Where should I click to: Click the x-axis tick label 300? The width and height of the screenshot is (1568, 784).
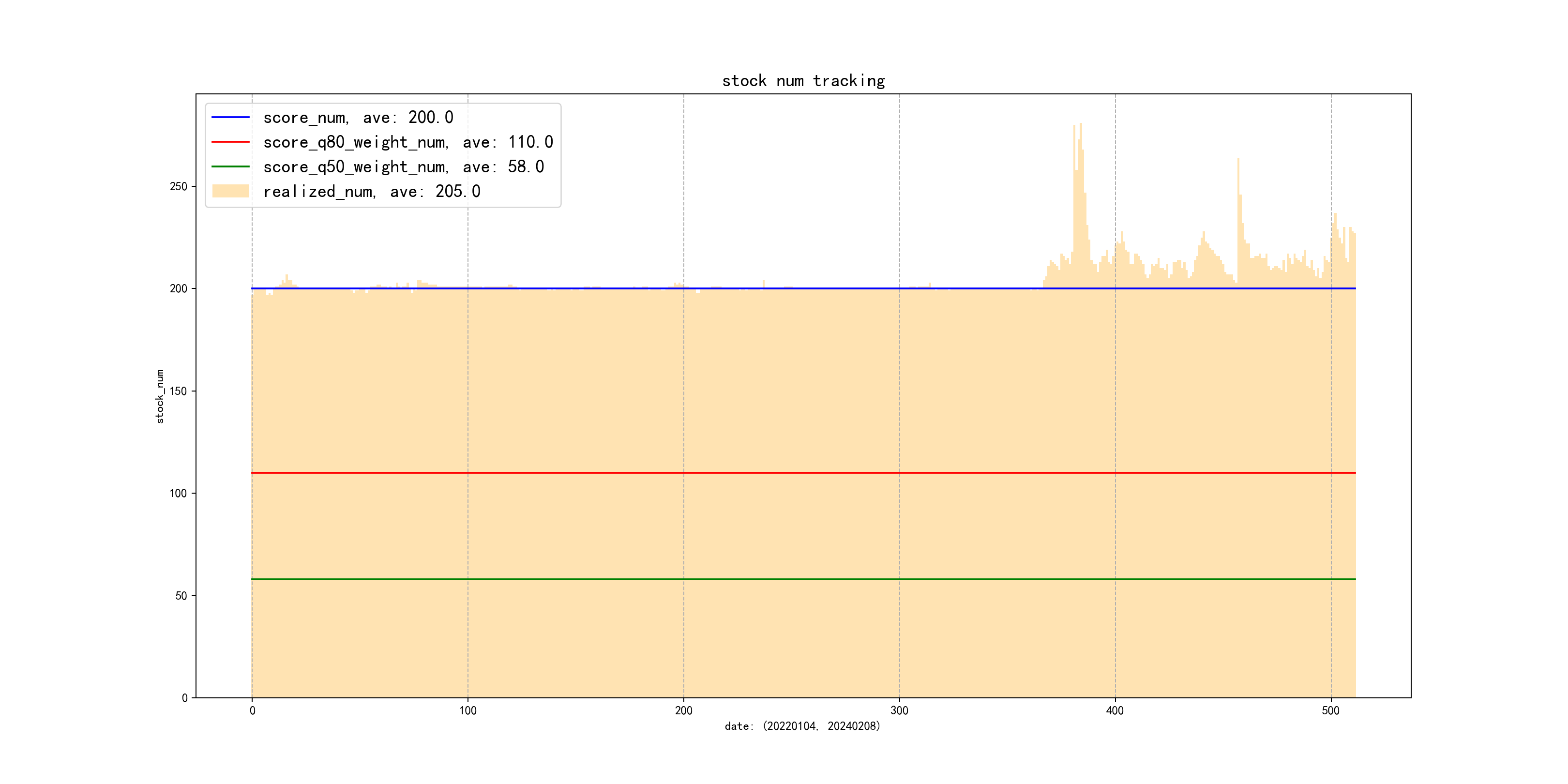(x=899, y=711)
